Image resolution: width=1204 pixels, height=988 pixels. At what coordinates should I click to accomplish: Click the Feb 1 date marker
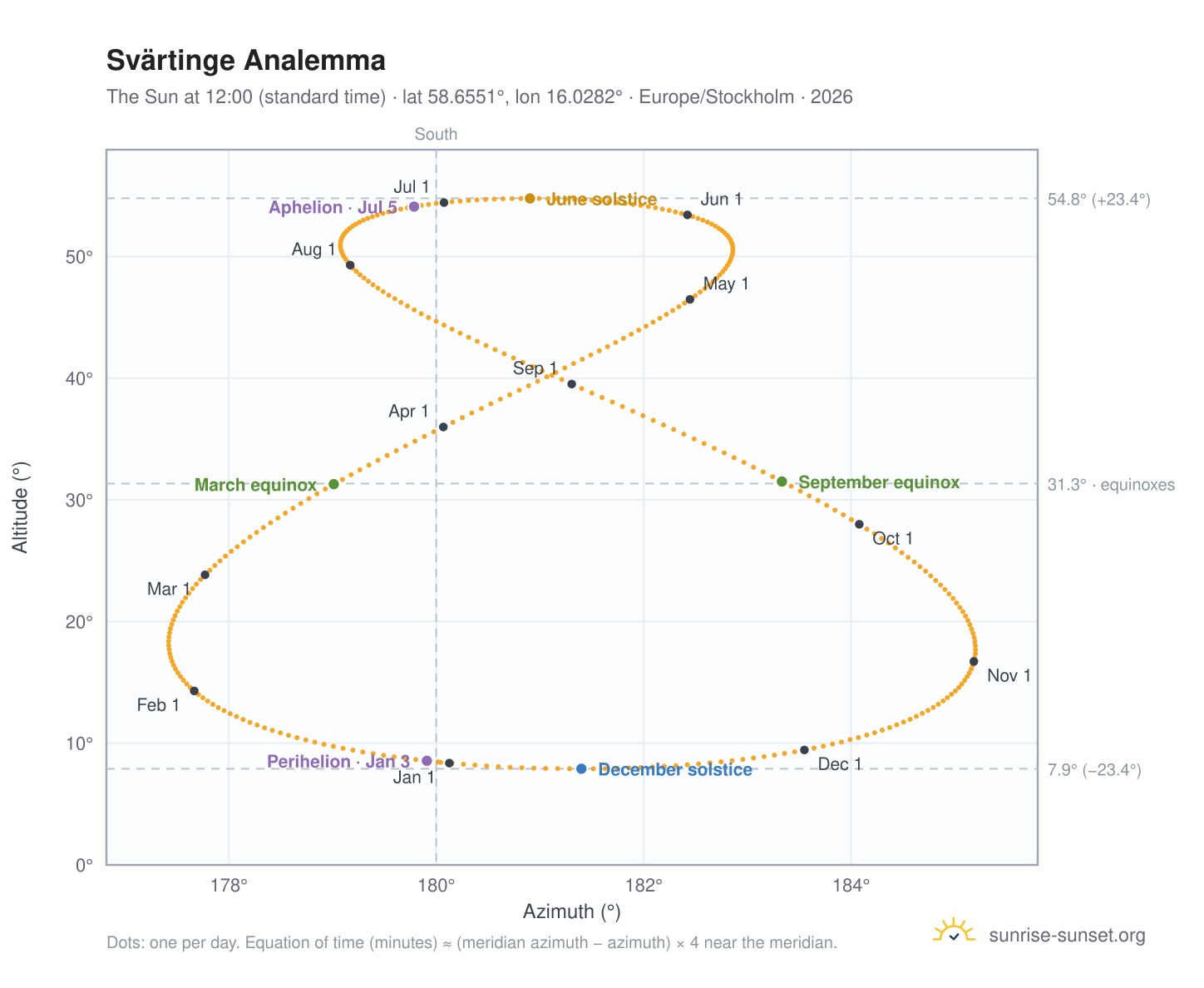point(194,691)
